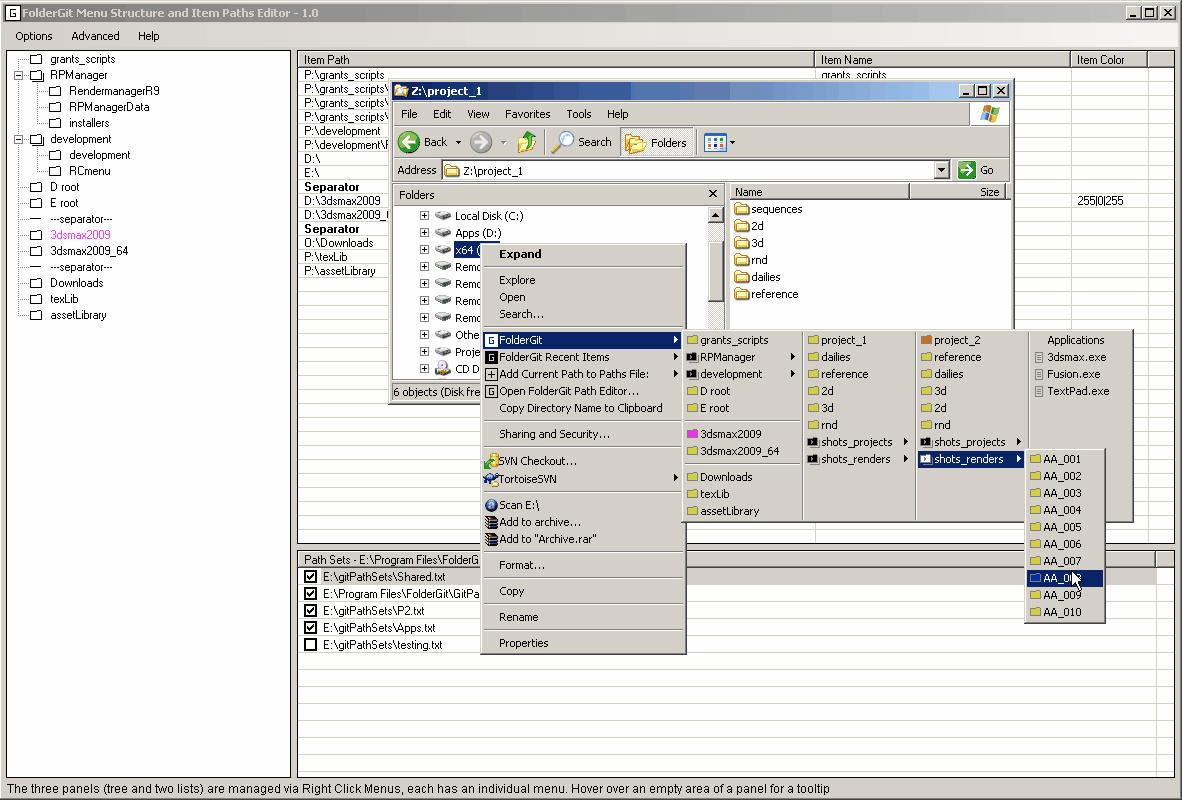The height and width of the screenshot is (800, 1182).
Task: Select the magenta 3dsmax2009 tree item
Action: [80, 235]
